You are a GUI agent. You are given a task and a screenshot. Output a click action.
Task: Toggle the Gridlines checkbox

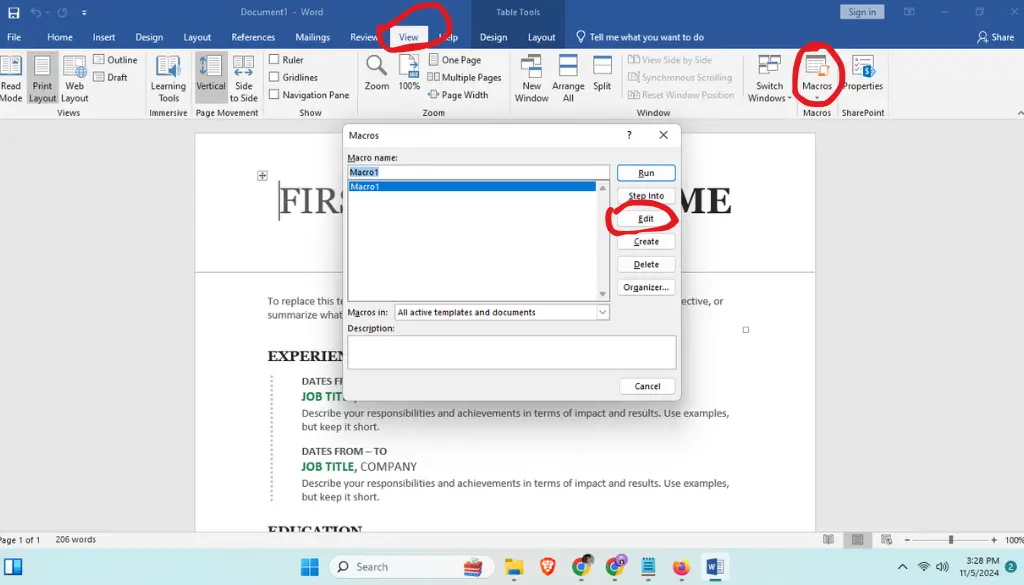[274, 77]
